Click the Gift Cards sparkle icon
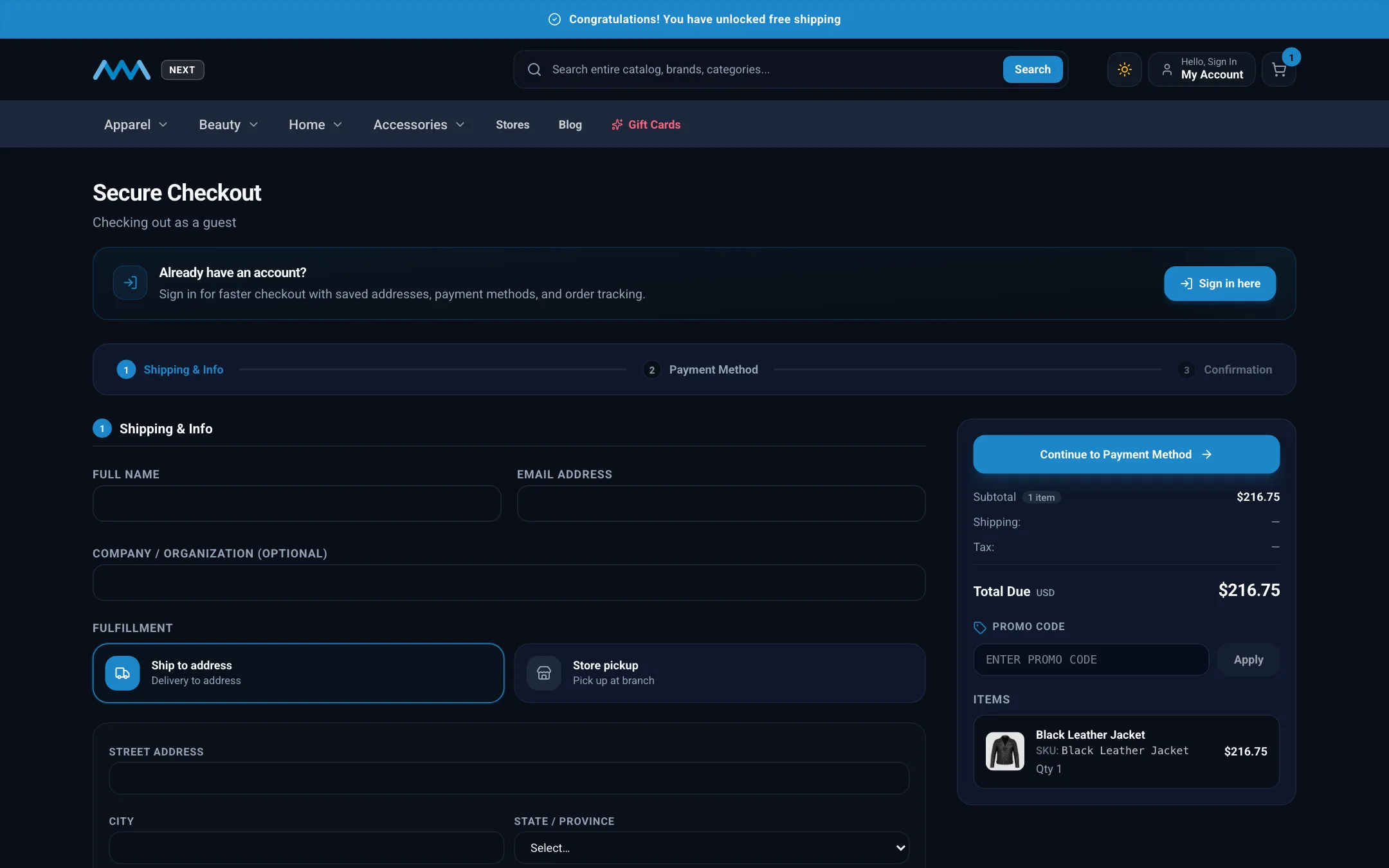The height and width of the screenshot is (868, 1389). (617, 125)
